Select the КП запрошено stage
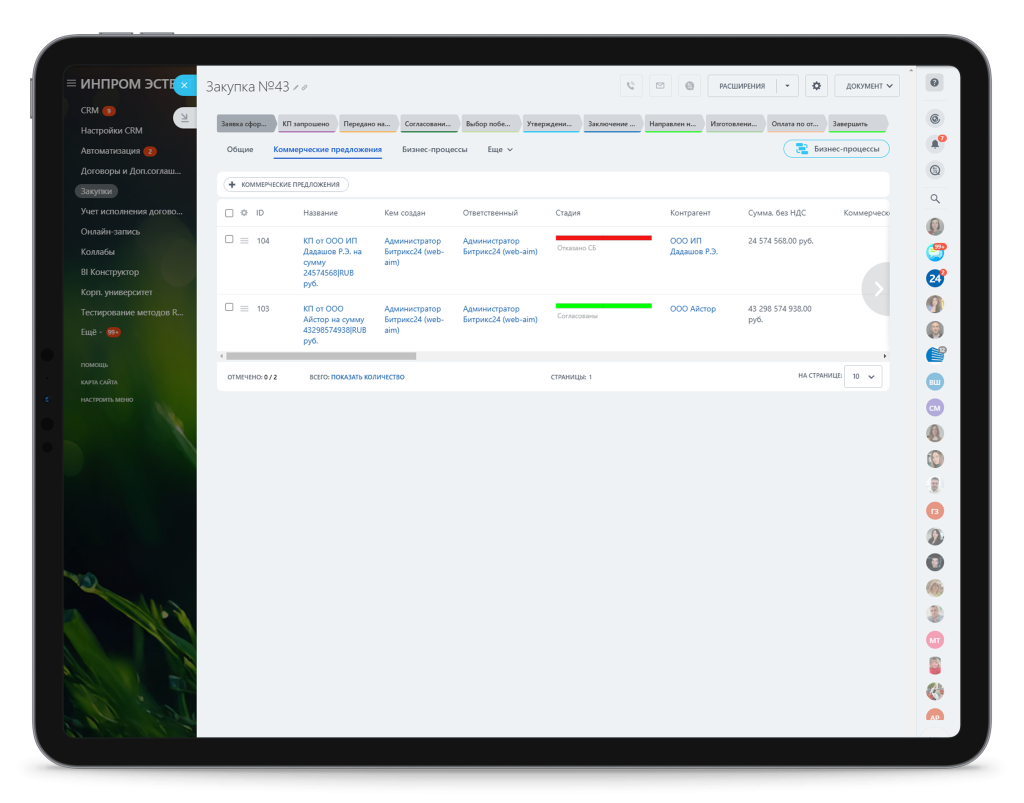 click(x=306, y=123)
